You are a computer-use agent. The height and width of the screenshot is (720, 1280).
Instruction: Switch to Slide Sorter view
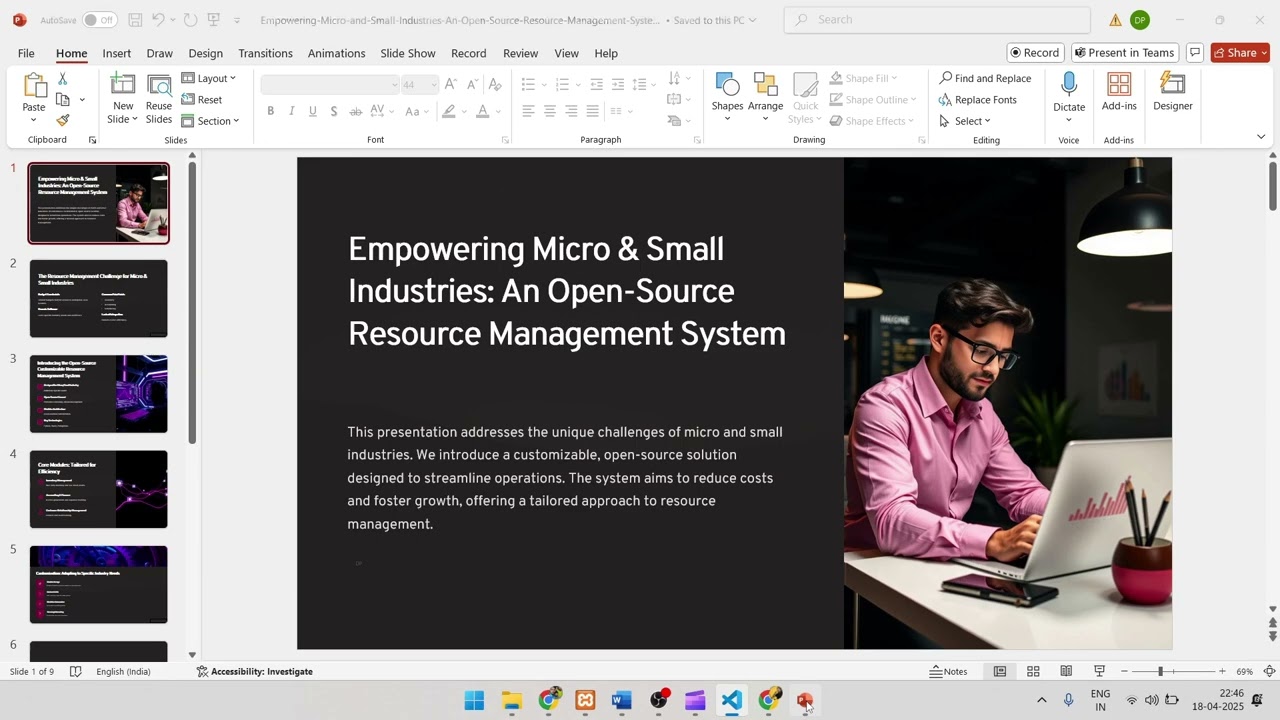tap(1033, 671)
